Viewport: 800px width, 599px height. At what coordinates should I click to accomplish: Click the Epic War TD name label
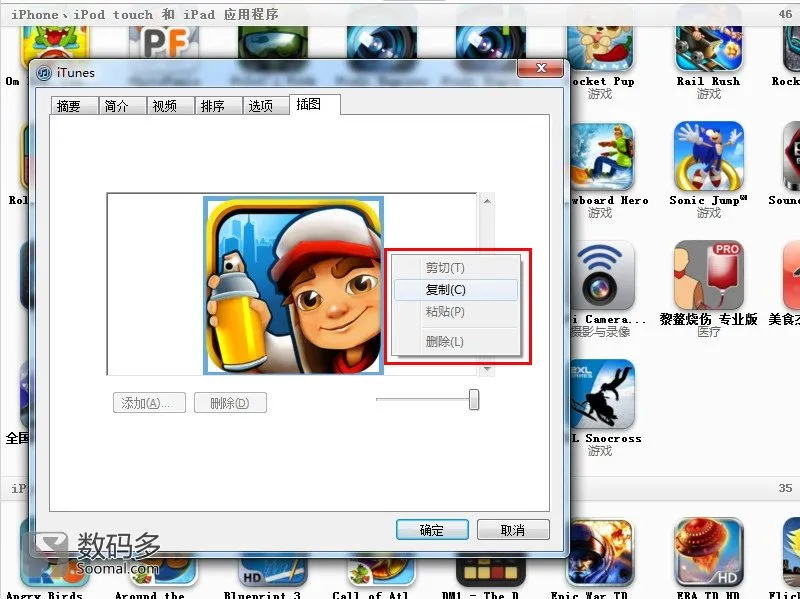589,594
